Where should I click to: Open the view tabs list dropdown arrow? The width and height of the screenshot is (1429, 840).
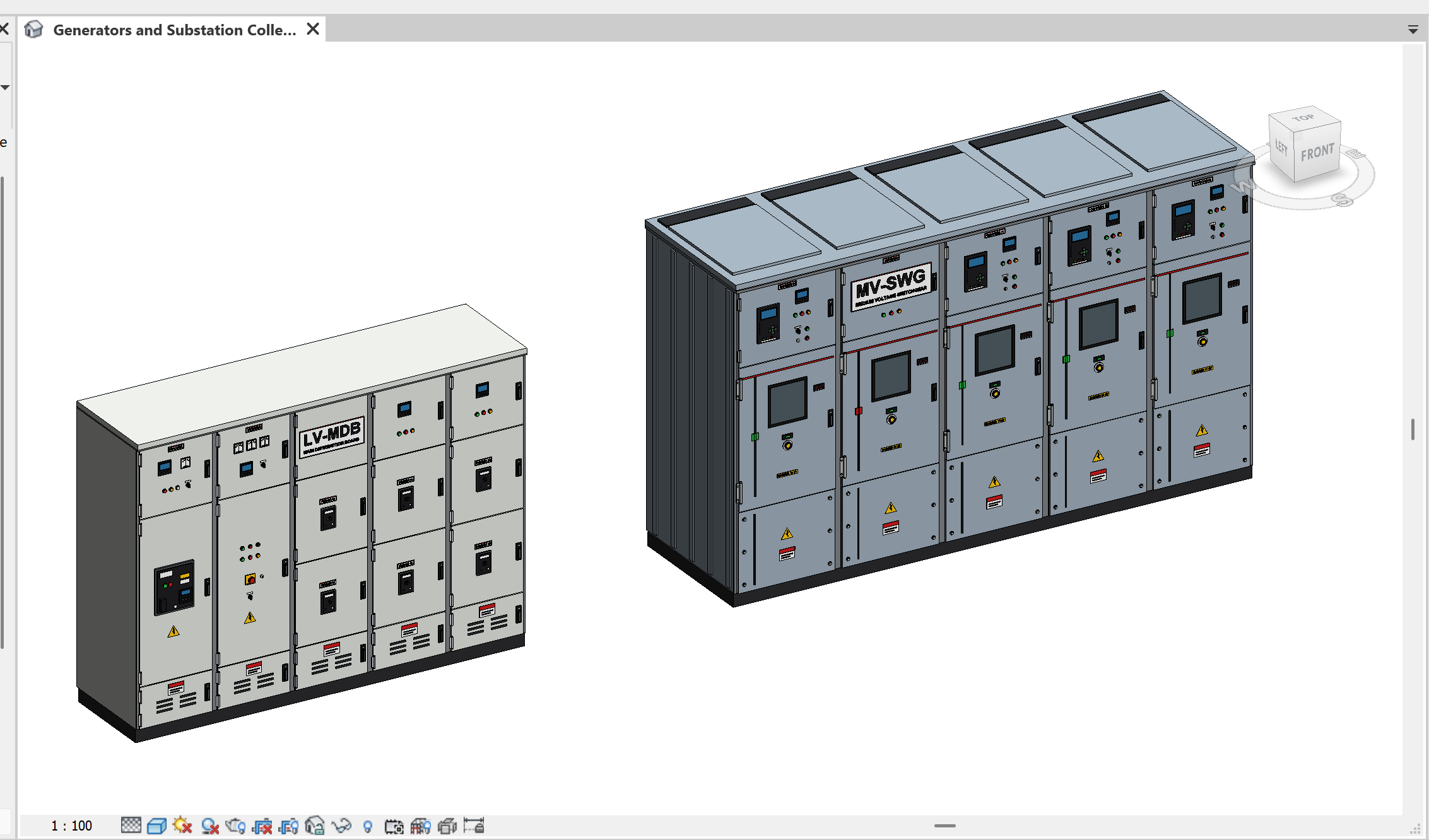click(1413, 29)
